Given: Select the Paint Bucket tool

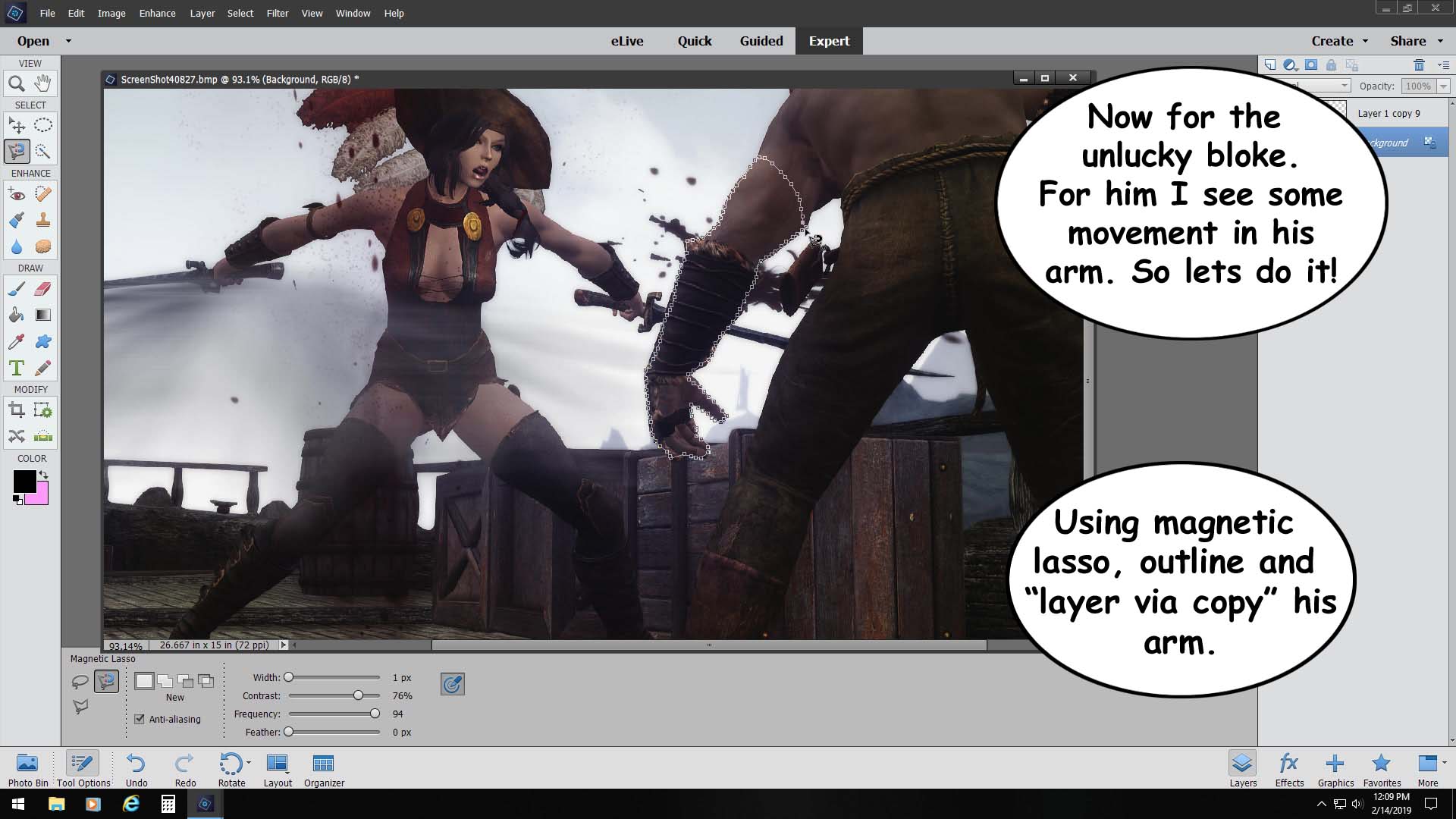Looking at the screenshot, I should 17,315.
